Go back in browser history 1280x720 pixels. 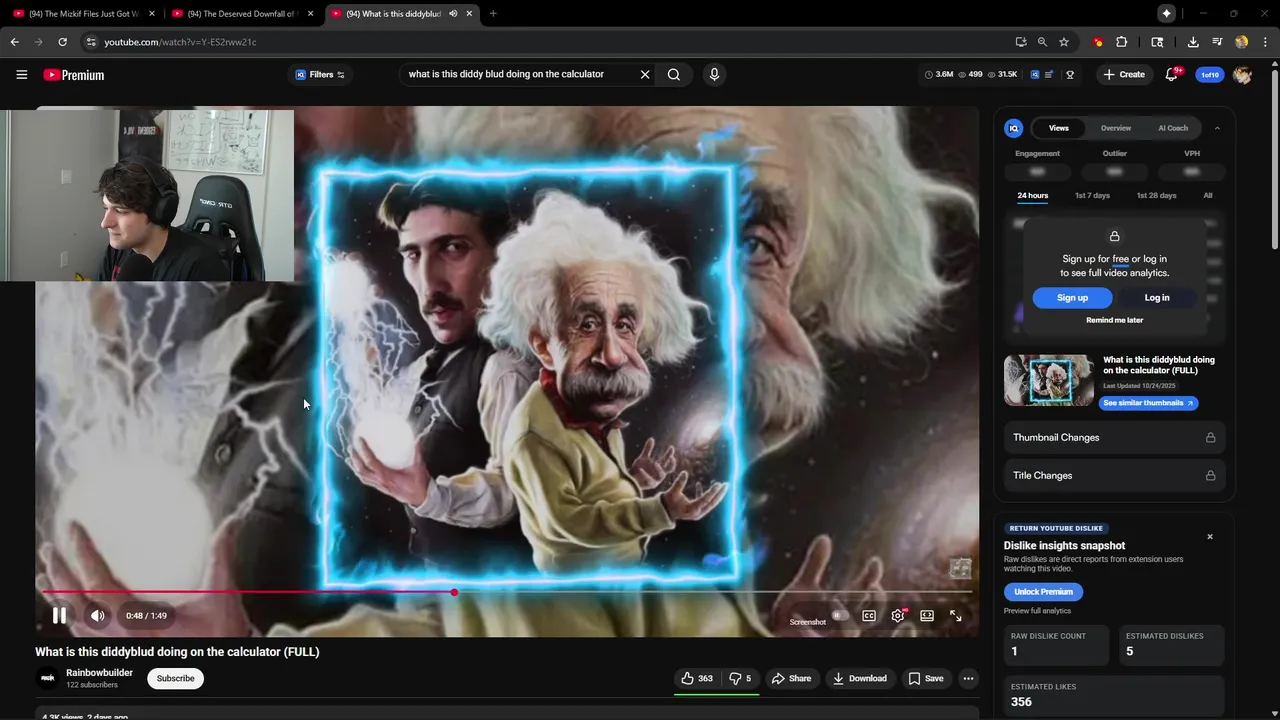click(15, 42)
